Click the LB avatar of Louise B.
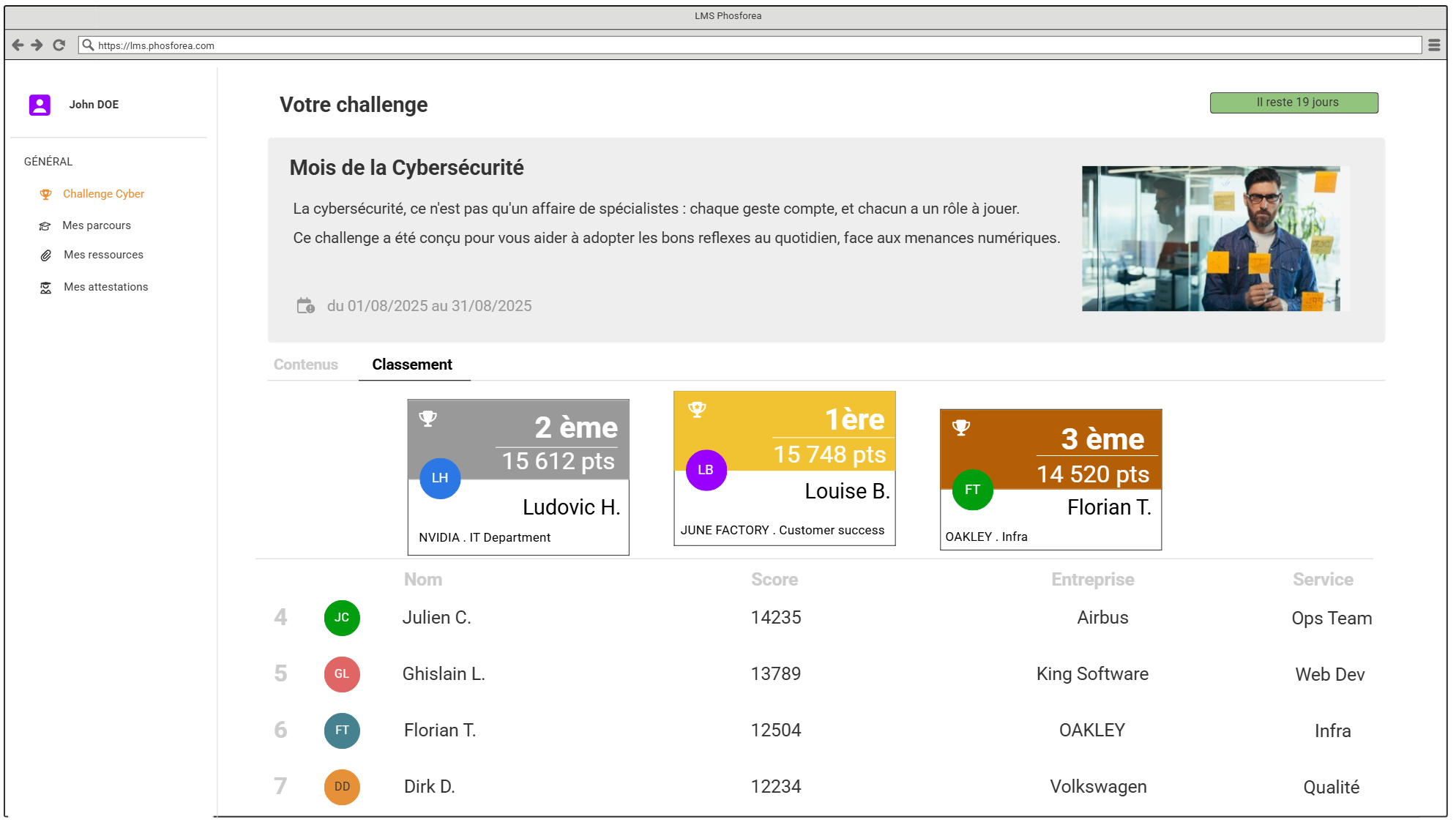 tap(706, 470)
